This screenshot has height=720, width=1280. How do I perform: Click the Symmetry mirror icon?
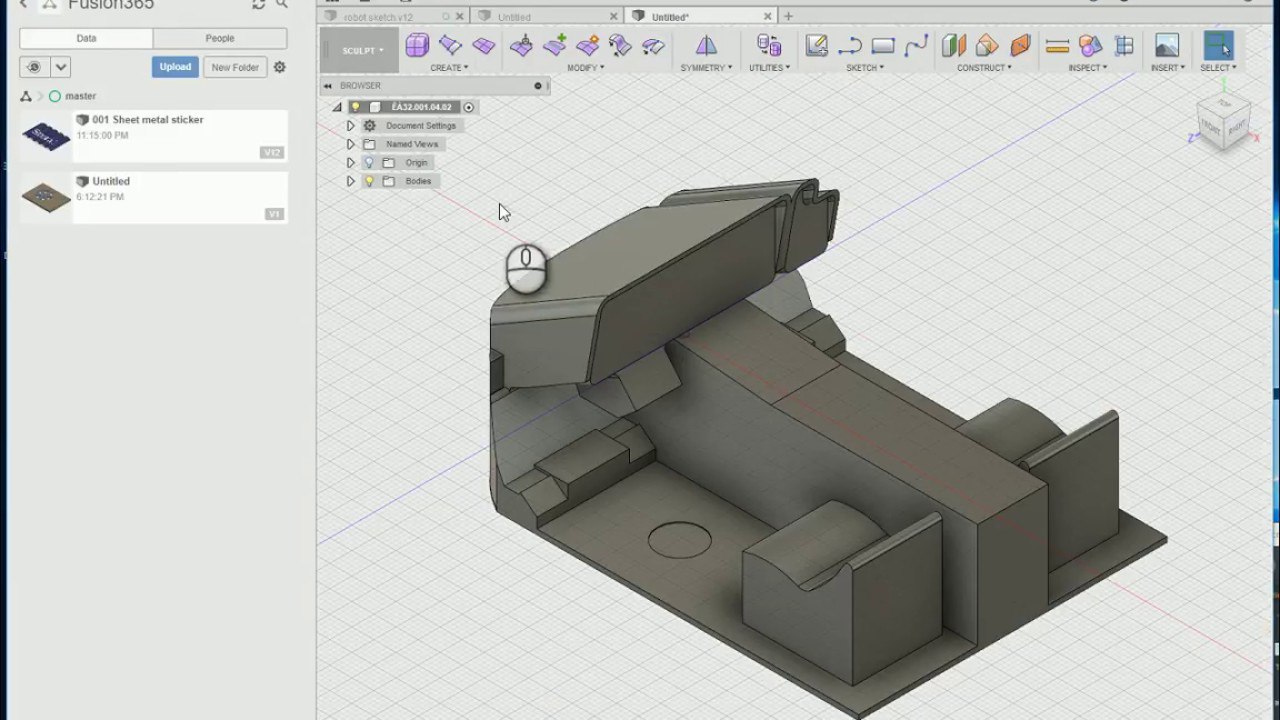(706, 46)
